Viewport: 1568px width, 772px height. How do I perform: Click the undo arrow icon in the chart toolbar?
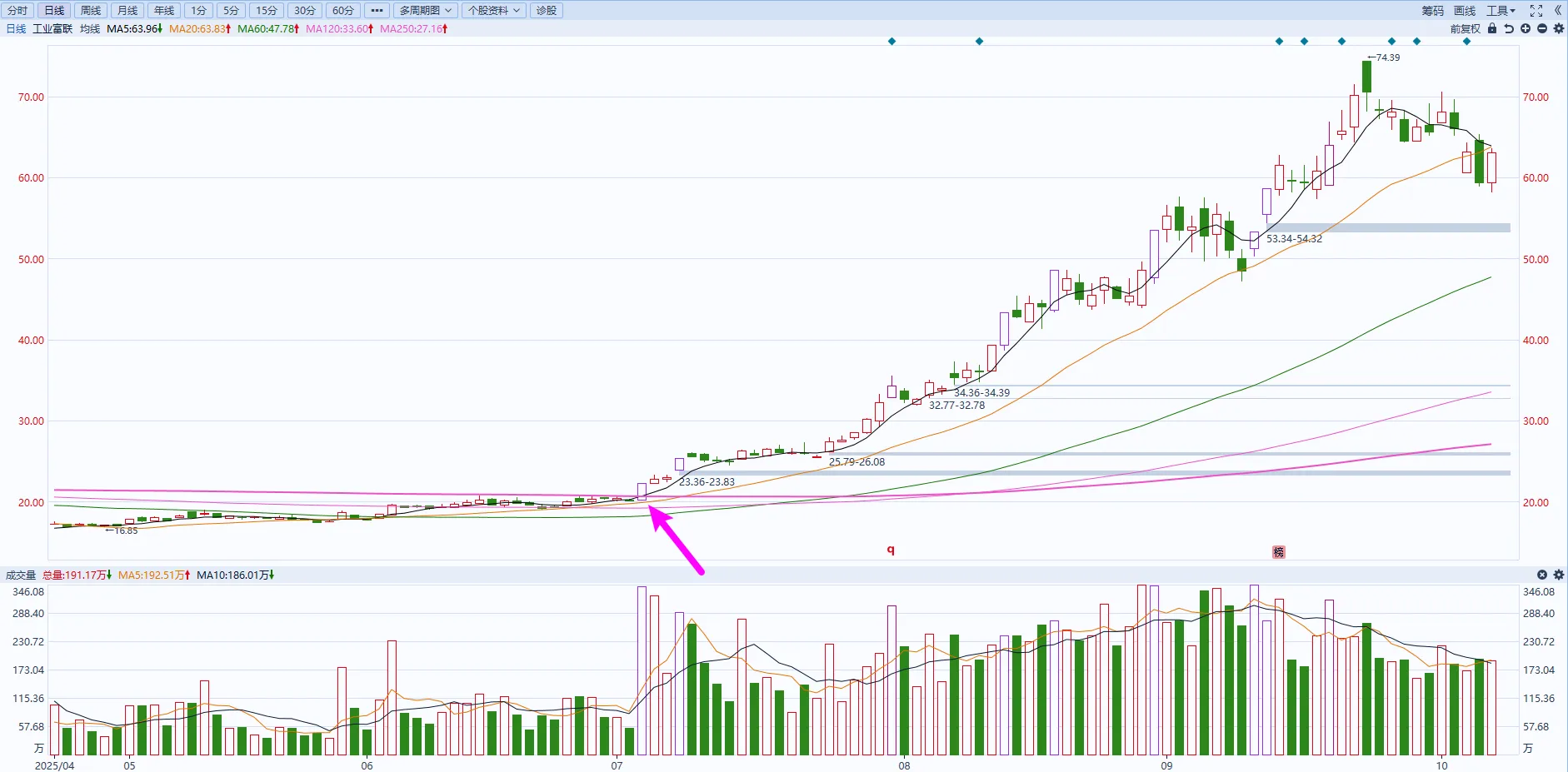click(x=1509, y=28)
